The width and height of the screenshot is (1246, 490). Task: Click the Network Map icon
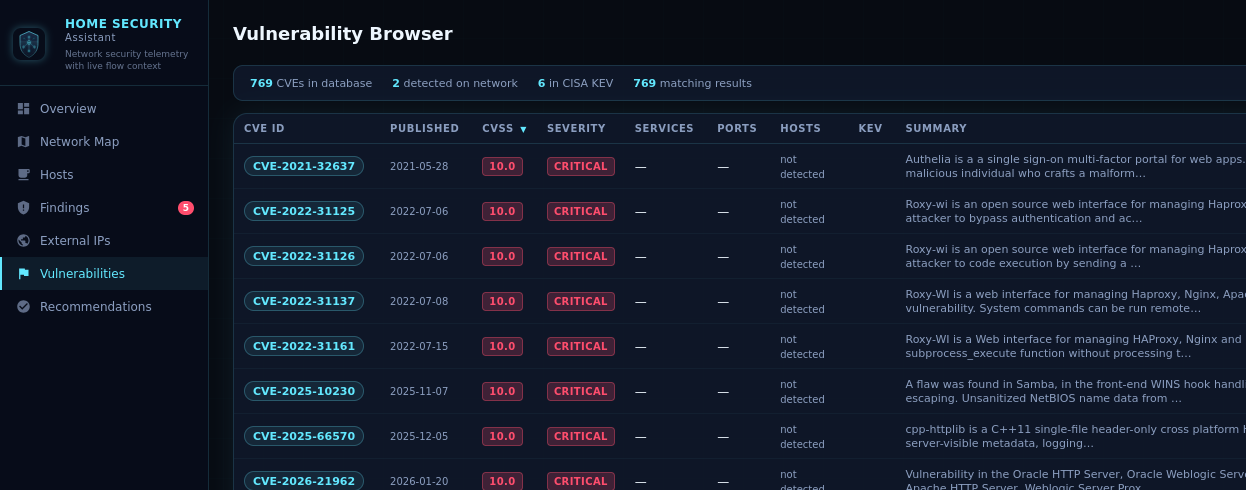pyautogui.click(x=24, y=142)
